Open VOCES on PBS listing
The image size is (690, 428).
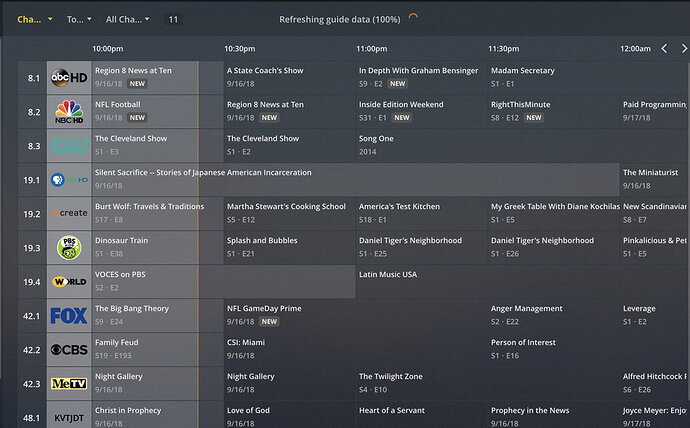pyautogui.click(x=224, y=282)
